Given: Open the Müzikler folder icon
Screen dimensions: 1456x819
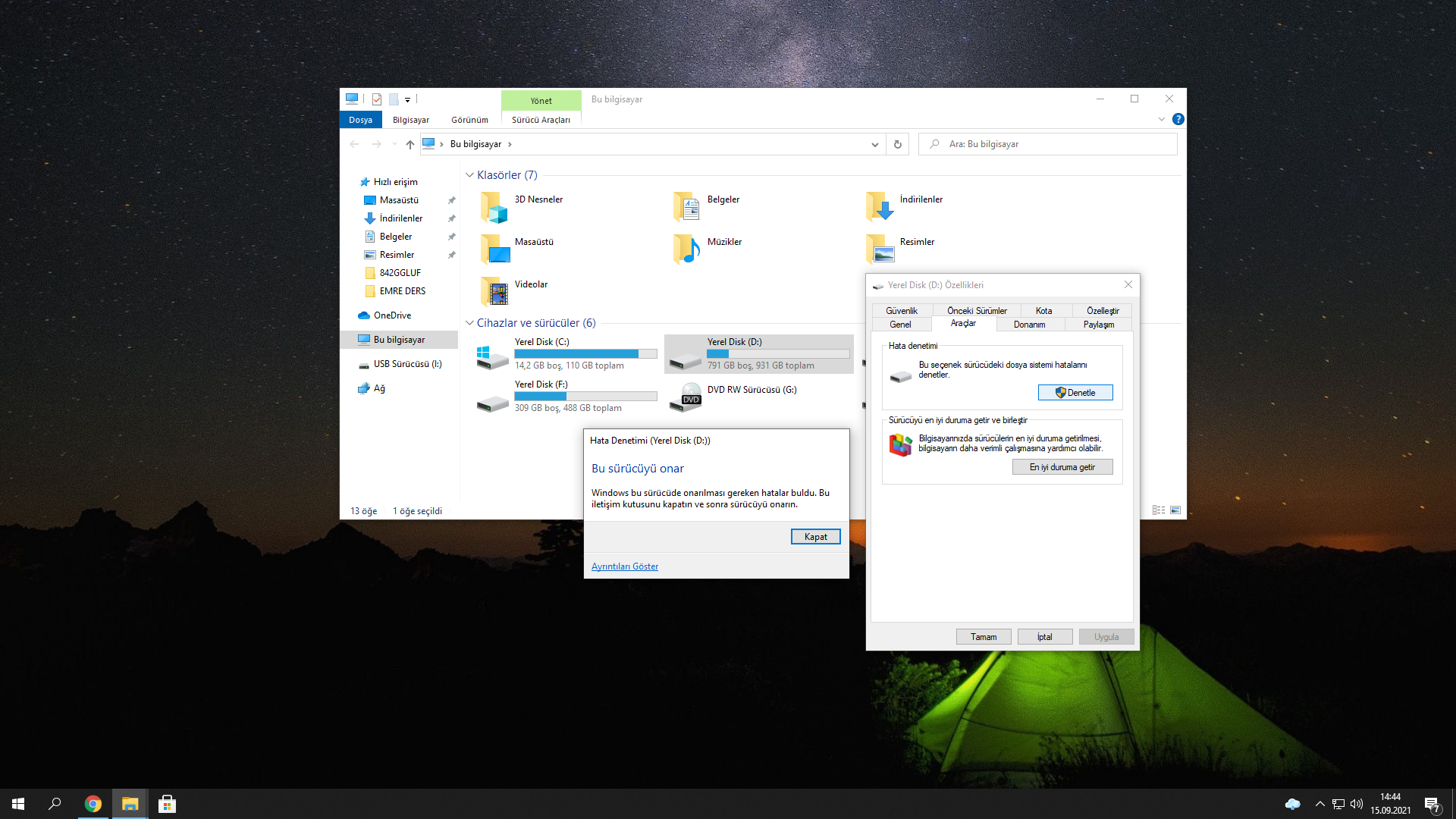Looking at the screenshot, I should click(686, 249).
